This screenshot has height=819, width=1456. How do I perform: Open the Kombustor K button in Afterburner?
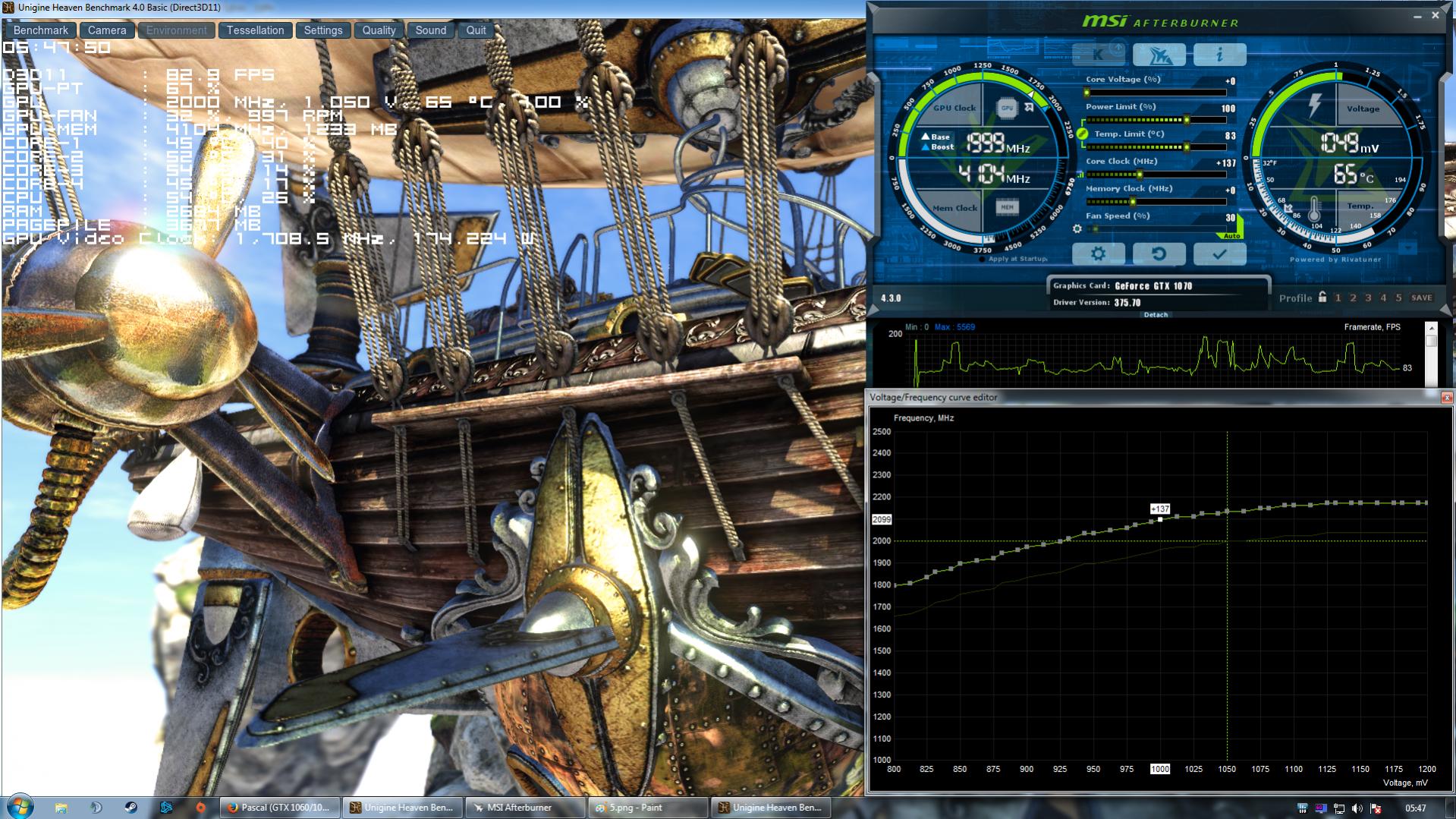pyautogui.click(x=1099, y=55)
